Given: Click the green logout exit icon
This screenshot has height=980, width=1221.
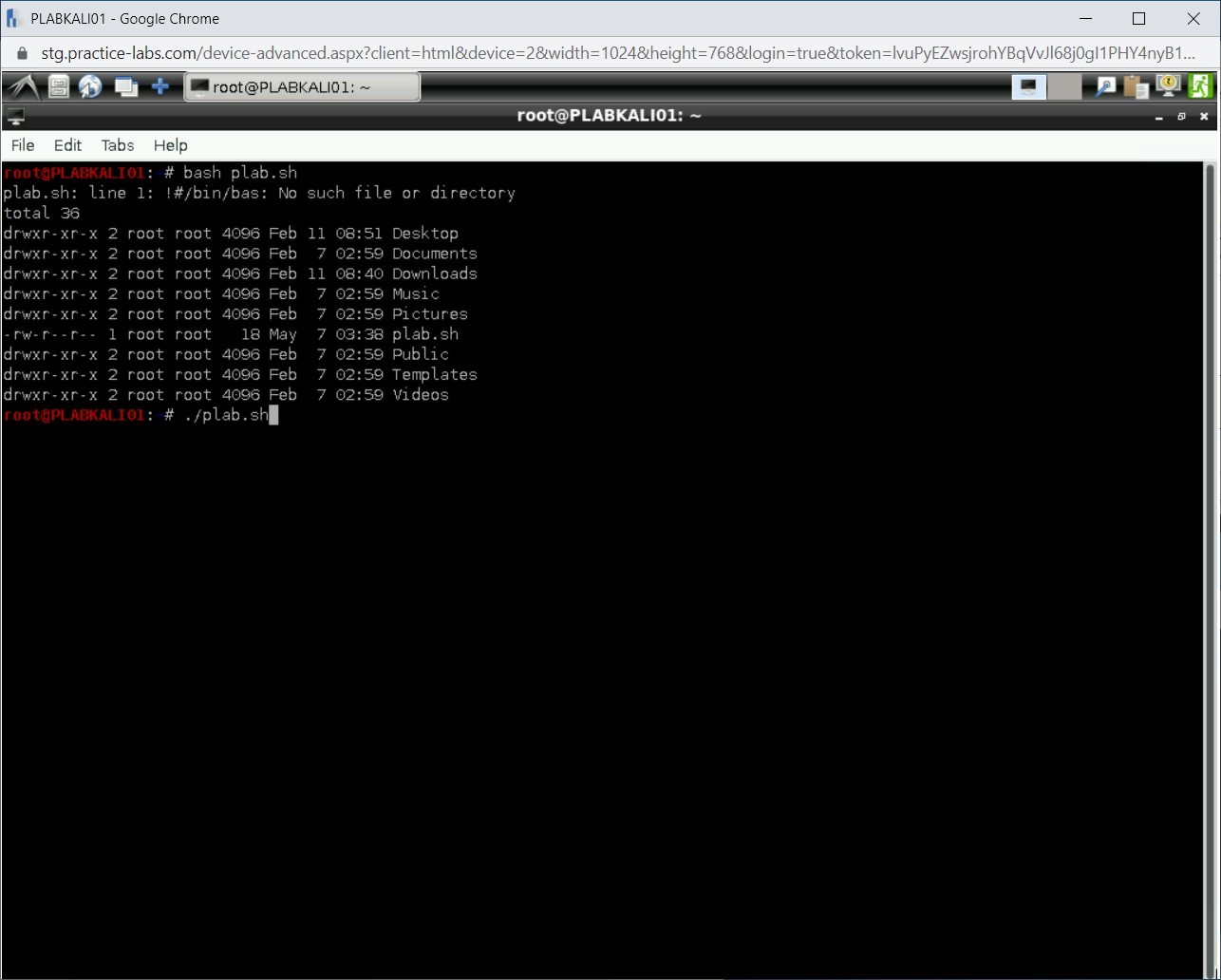Looking at the screenshot, I should (x=1200, y=86).
